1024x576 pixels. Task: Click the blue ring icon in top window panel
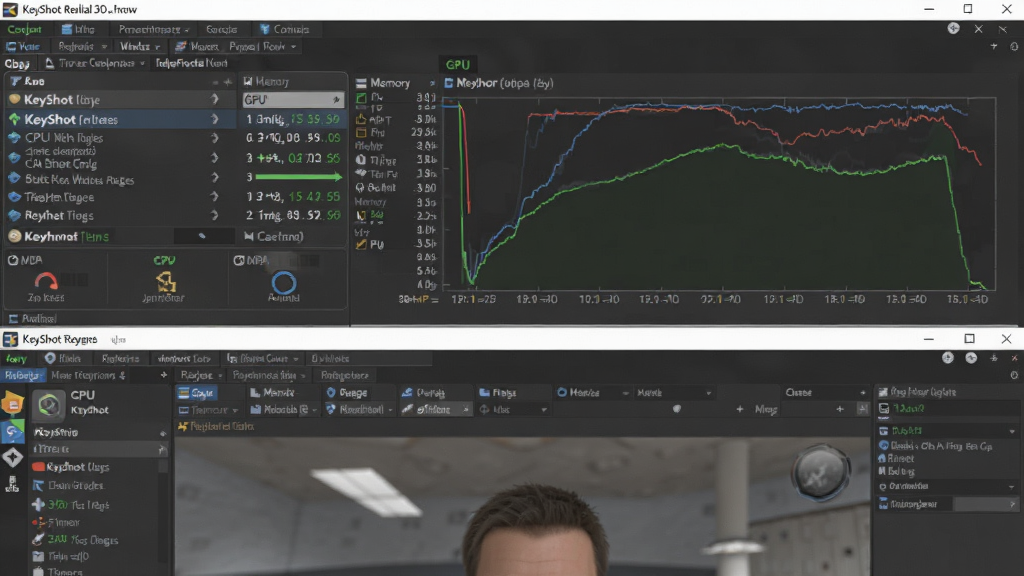pyautogui.click(x=283, y=283)
